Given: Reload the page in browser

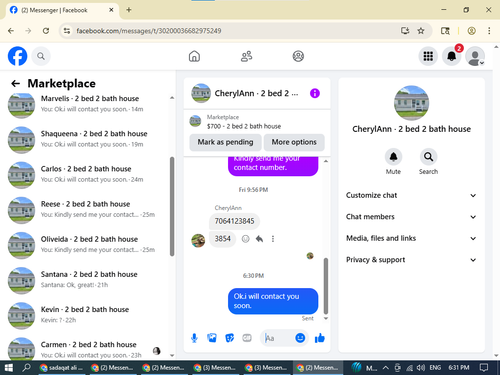Looking at the screenshot, I should [x=46, y=31].
